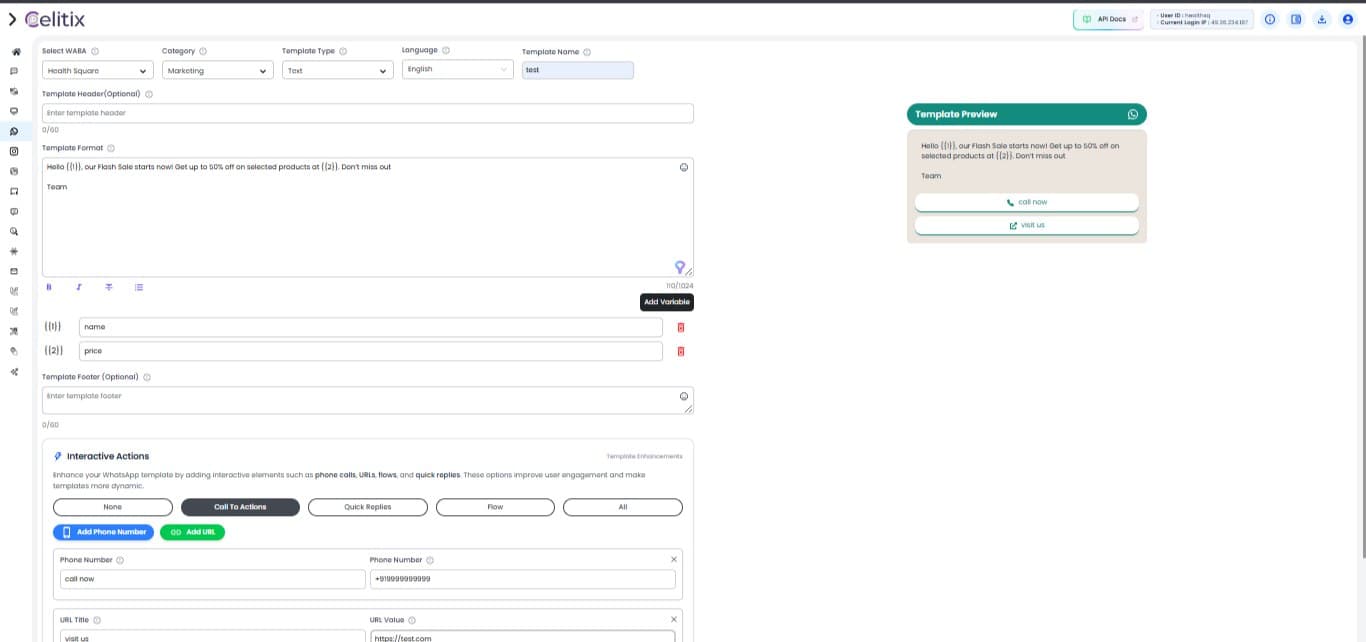Click into the Template Format text area
The width and height of the screenshot is (1366, 642).
pyautogui.click(x=368, y=217)
